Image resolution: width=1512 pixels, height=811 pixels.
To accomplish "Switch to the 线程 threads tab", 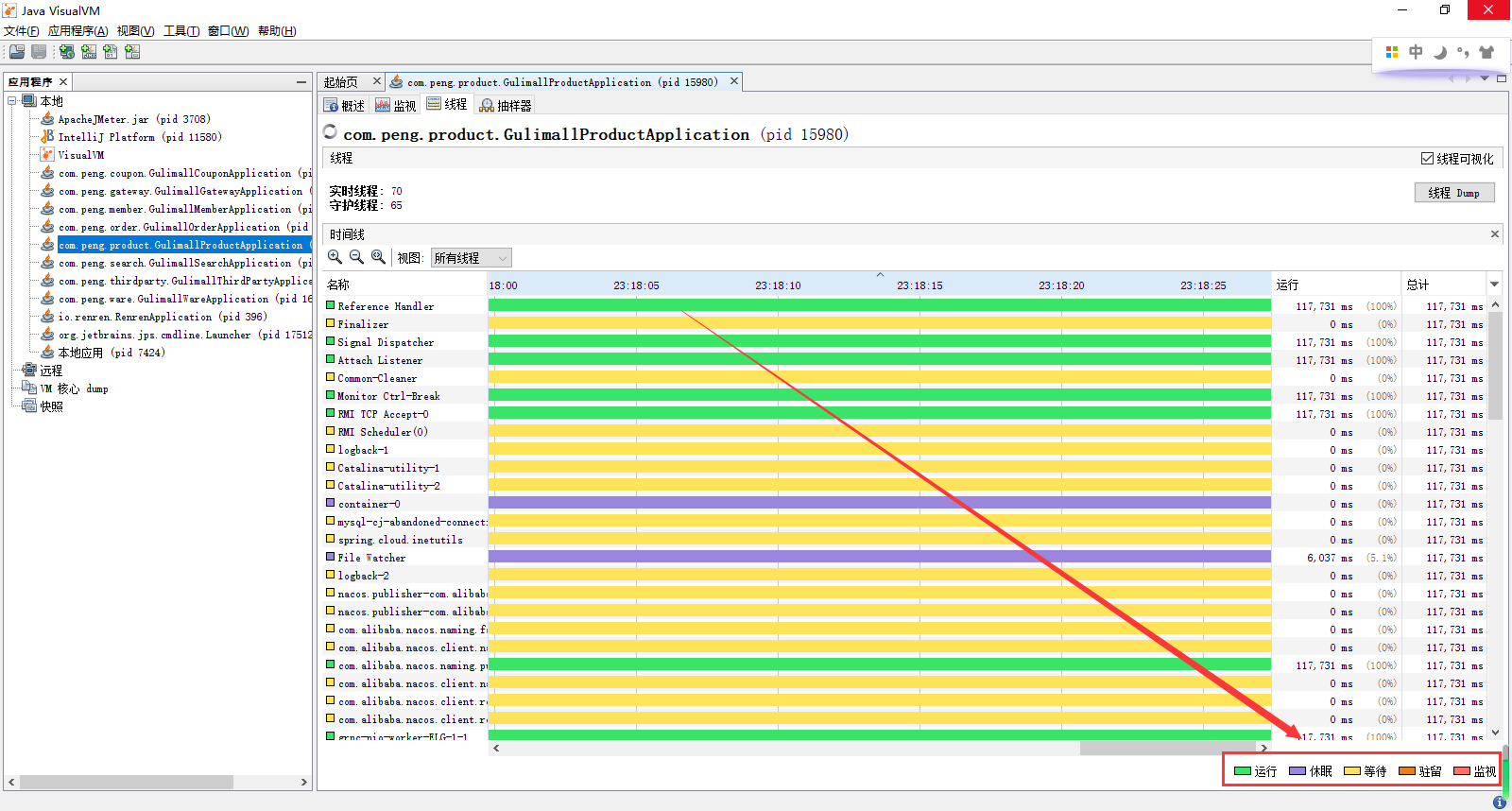I will [x=447, y=104].
